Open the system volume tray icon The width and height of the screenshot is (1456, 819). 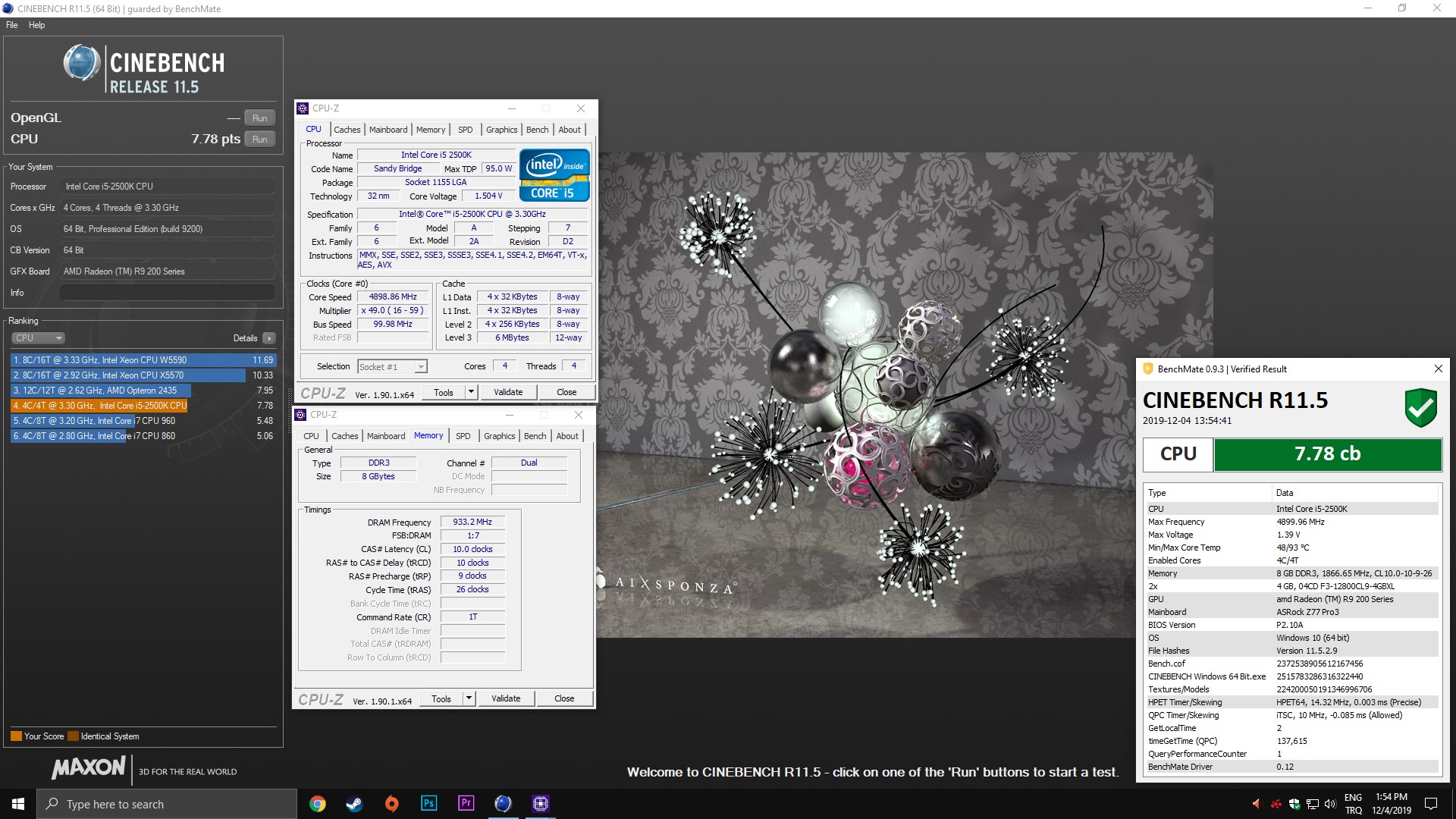pos(1331,804)
